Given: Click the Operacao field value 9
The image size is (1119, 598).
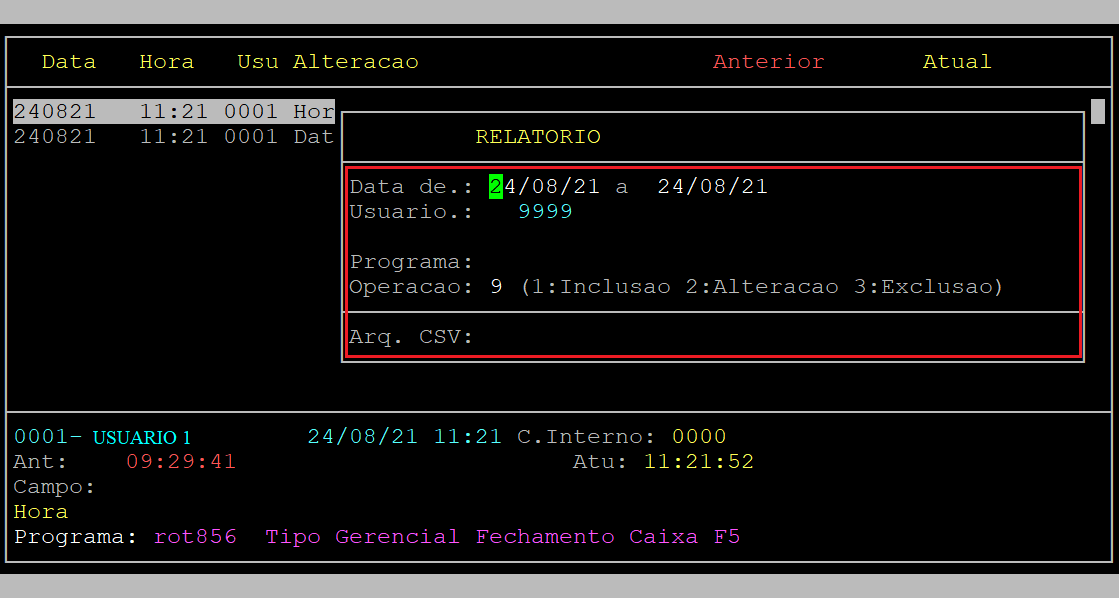Looking at the screenshot, I should click(x=496, y=287).
